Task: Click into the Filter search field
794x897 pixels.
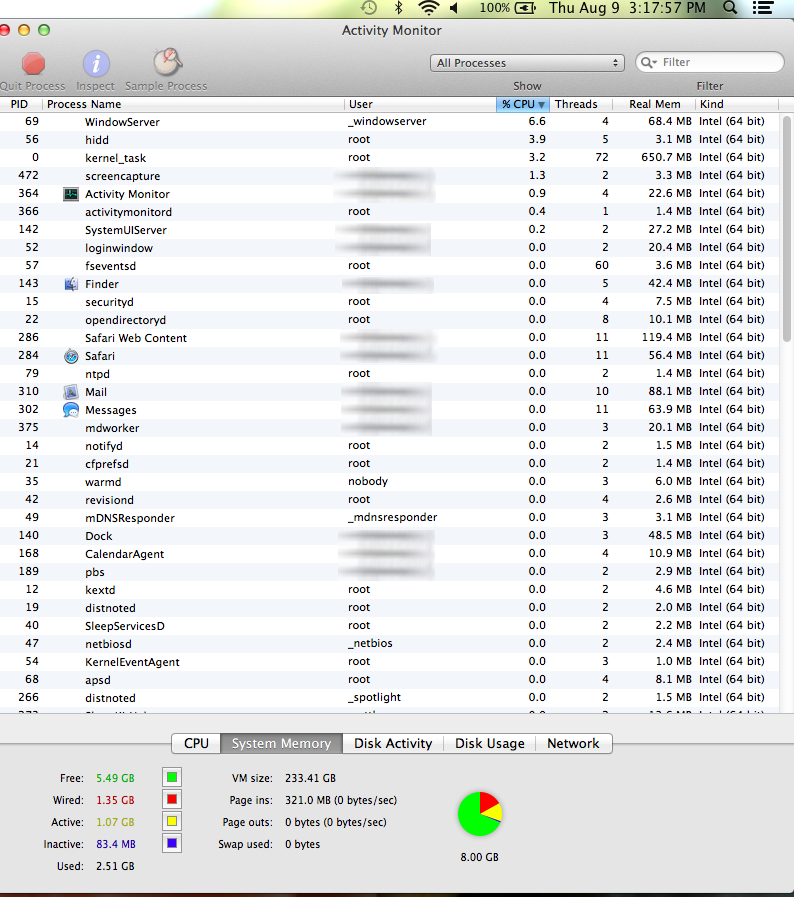Action: tap(709, 62)
